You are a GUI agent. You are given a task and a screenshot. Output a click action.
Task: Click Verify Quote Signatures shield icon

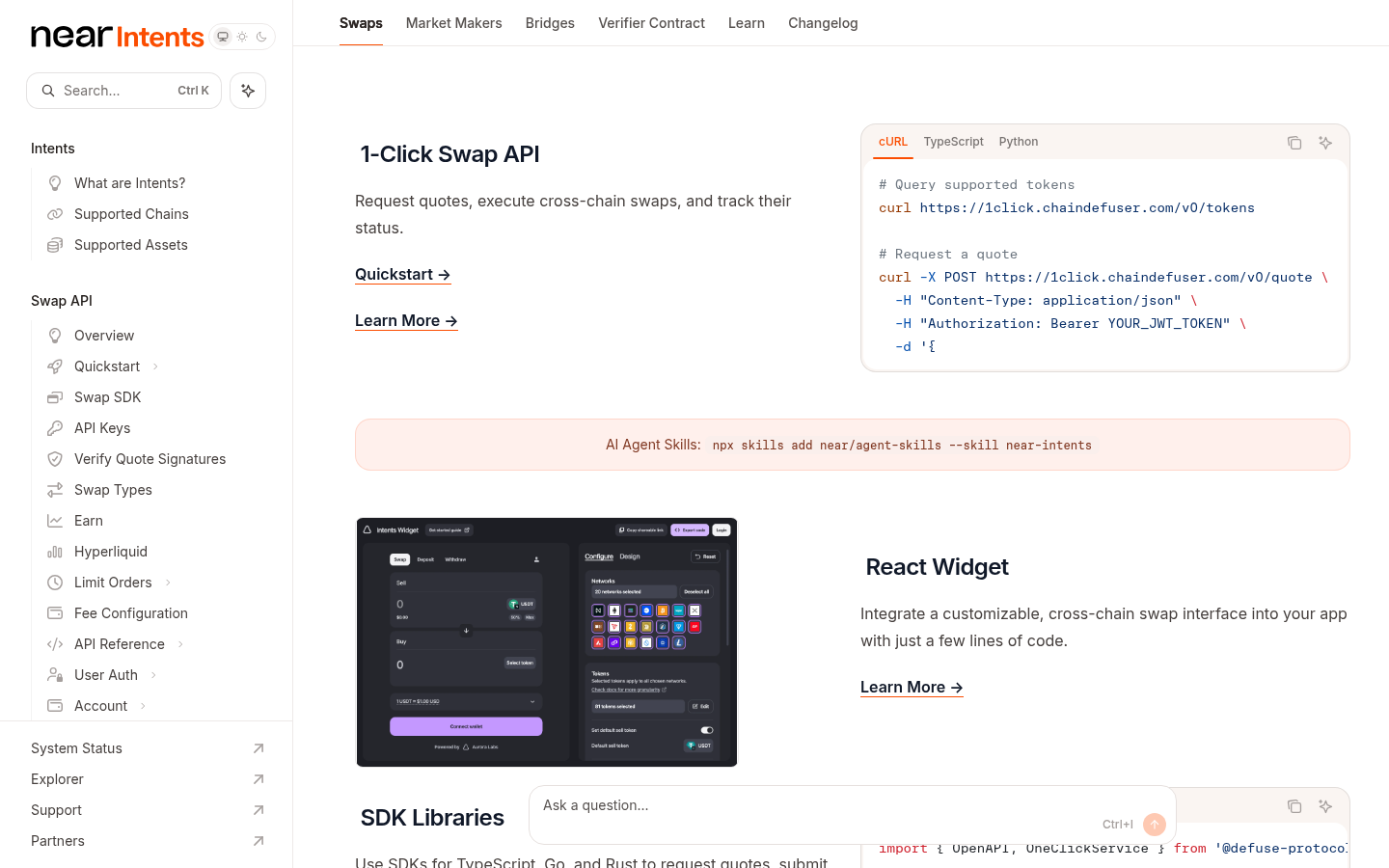[x=55, y=459]
